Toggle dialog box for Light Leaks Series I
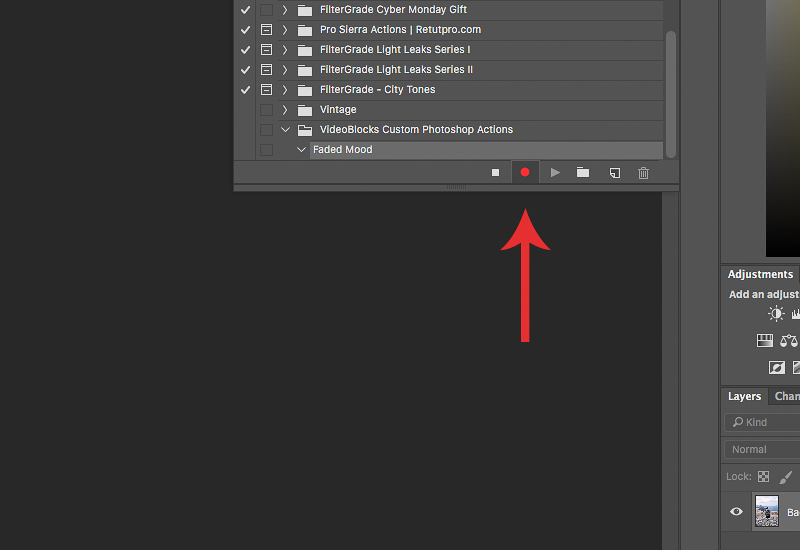The image size is (800, 550). 266,49
